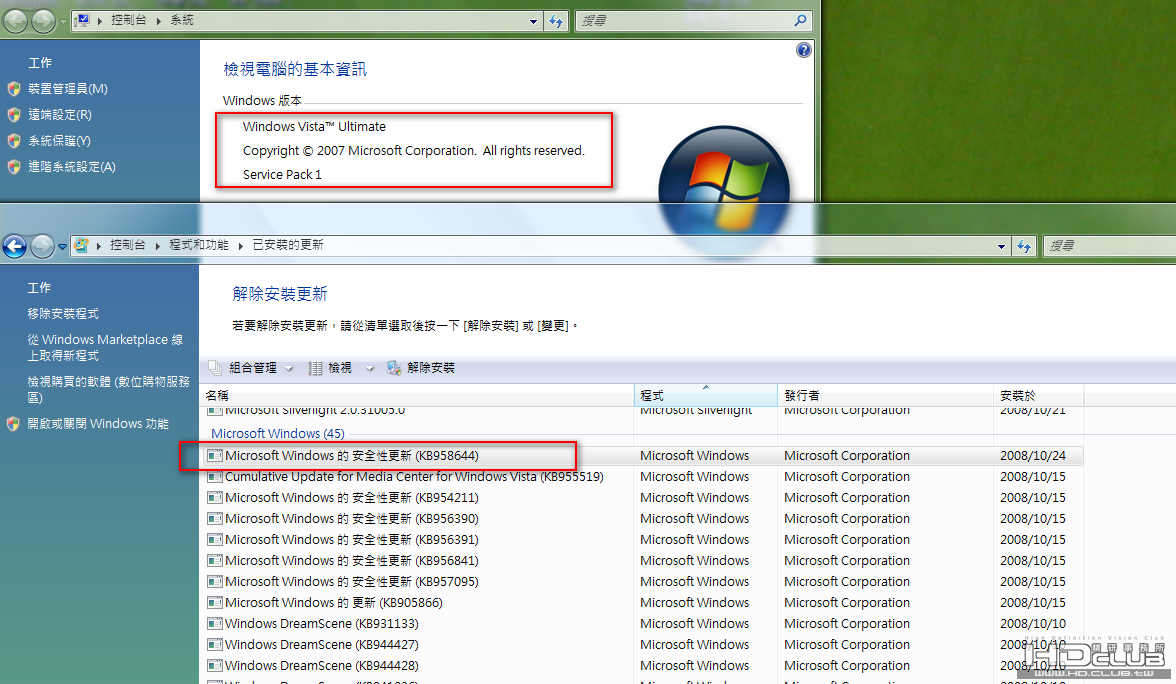
Task: Open 組合管理 toolbar dropdown
Action: point(252,368)
